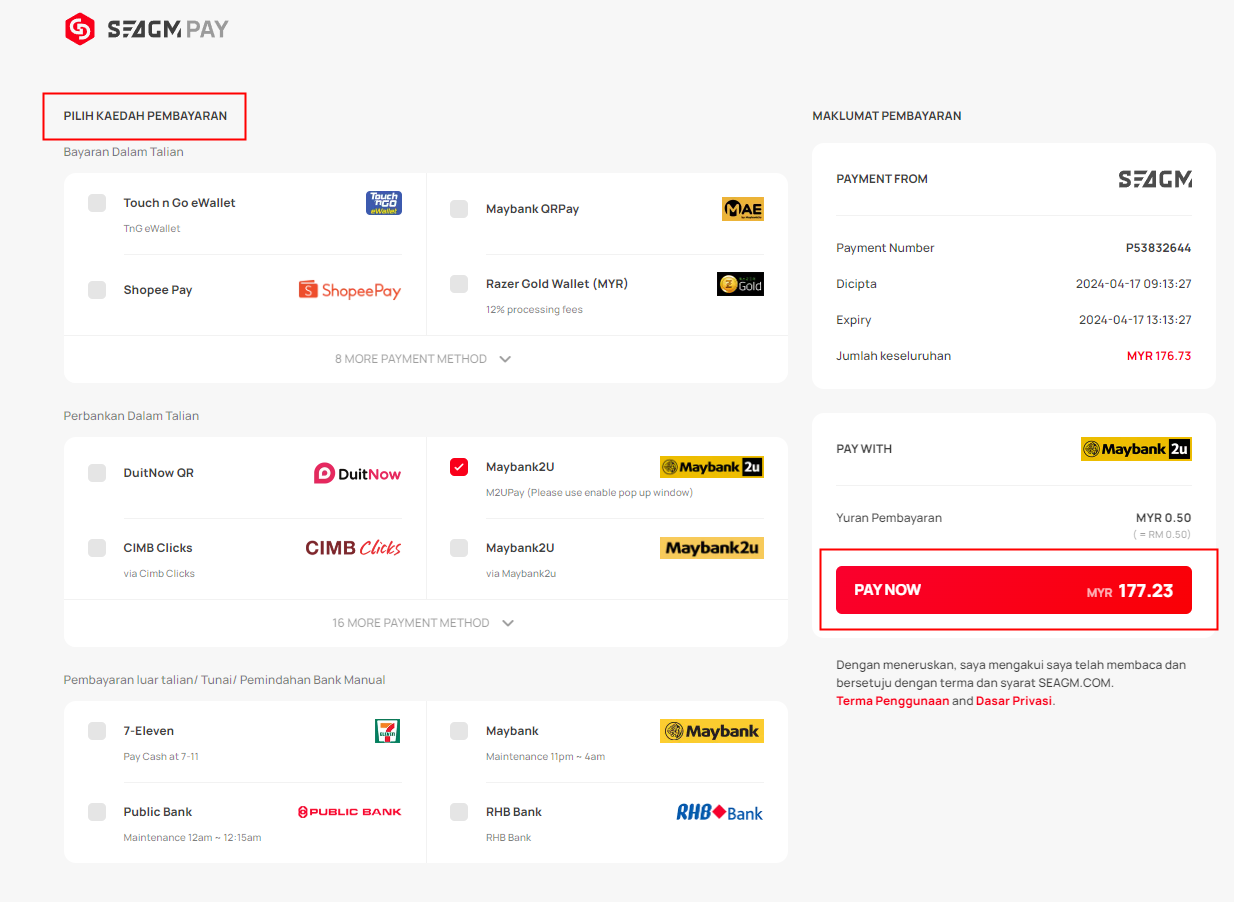The width and height of the screenshot is (1234, 902).
Task: Click the Maybank logo in the Maintenance 11pm row
Action: click(x=712, y=731)
